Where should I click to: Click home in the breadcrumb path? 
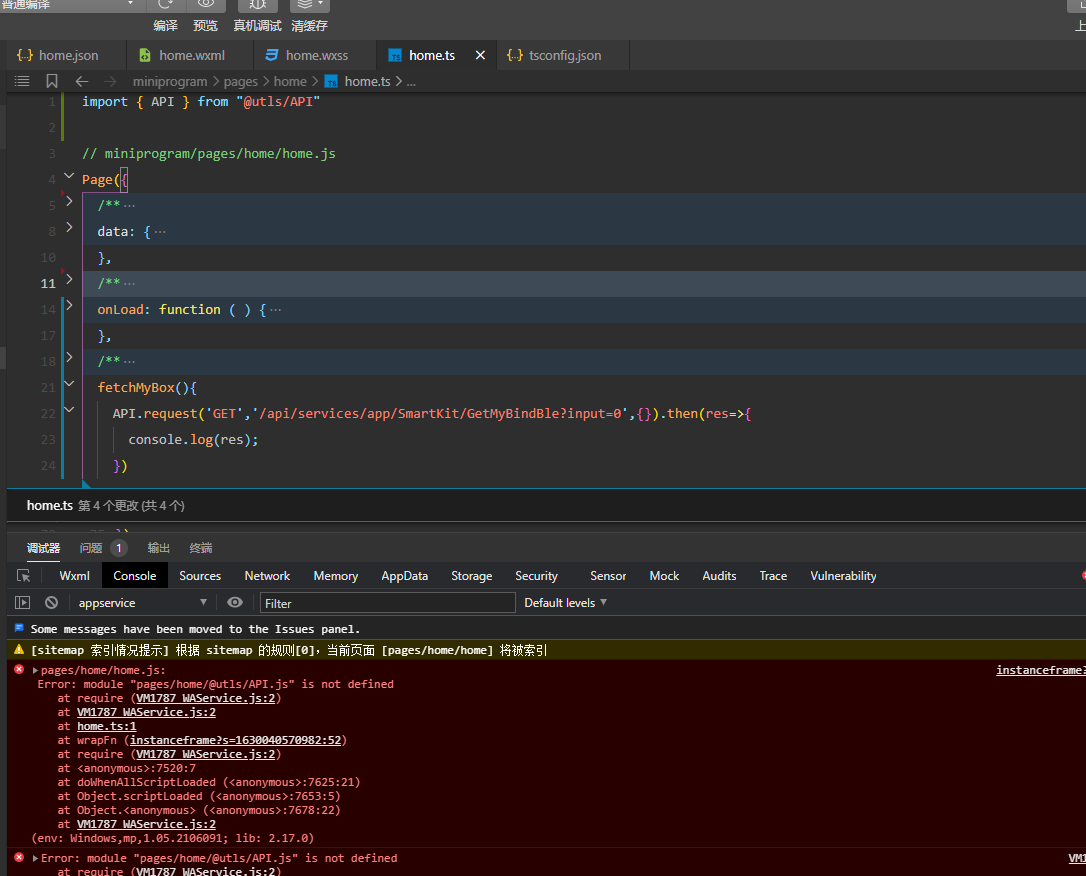click(290, 81)
